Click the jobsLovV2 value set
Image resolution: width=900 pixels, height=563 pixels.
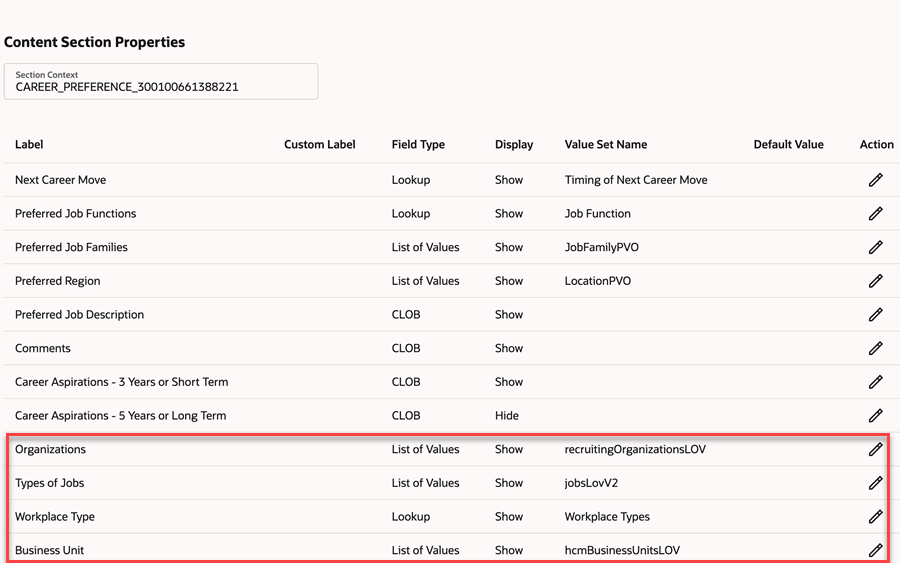(591, 483)
